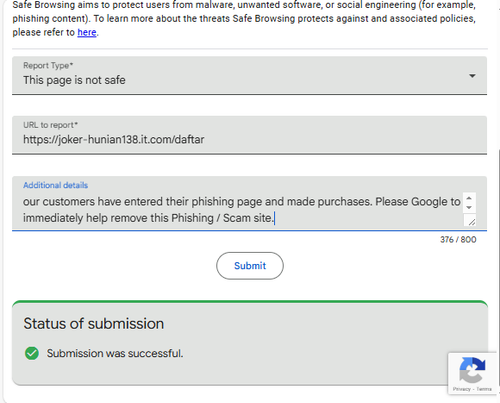Open the 'here' policies link
This screenshot has width=500, height=403.
coord(87,32)
